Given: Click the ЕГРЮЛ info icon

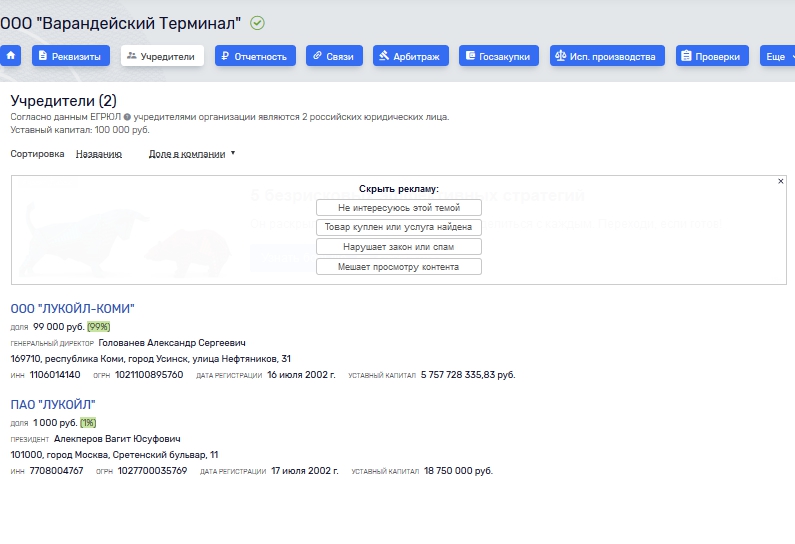Looking at the screenshot, I should 127,117.
